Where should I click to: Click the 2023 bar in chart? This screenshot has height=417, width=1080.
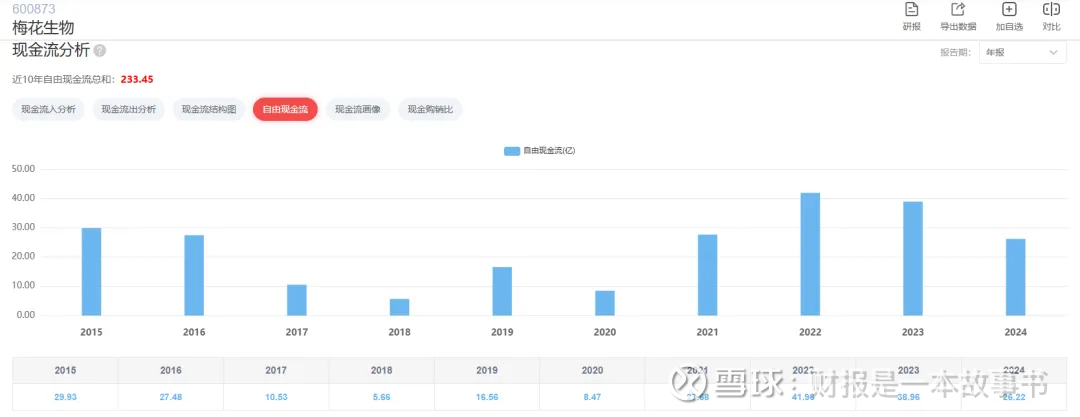913,258
